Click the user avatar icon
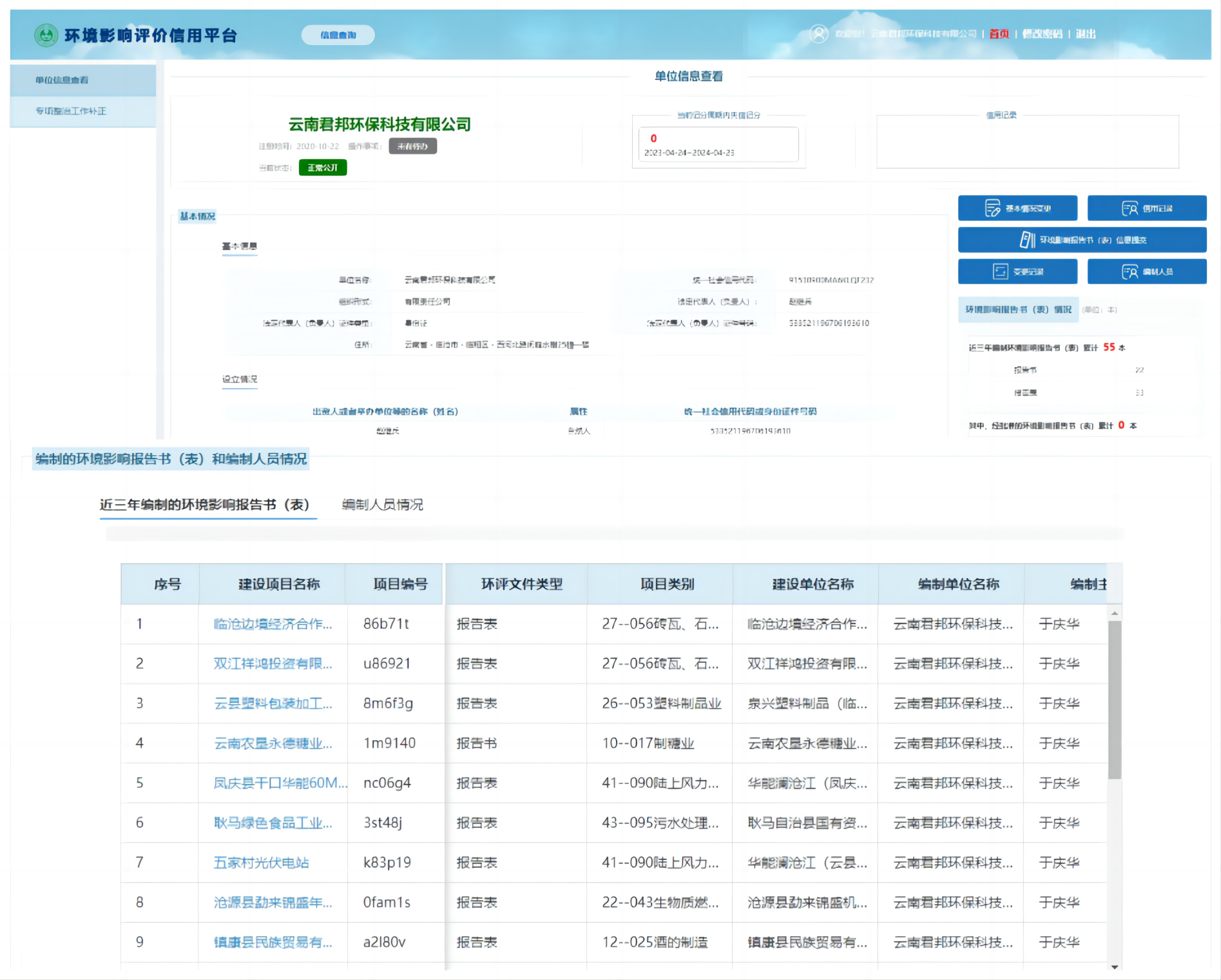 (818, 34)
